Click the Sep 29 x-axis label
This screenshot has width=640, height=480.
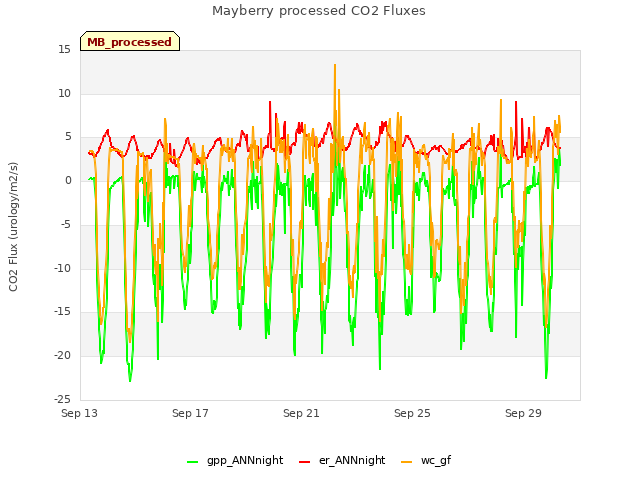tap(523, 413)
